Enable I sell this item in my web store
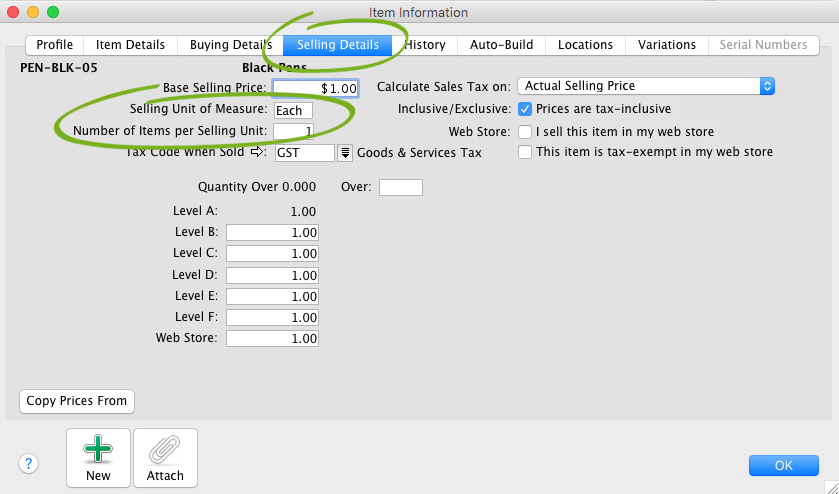This screenshot has height=494, width=839. click(x=525, y=131)
